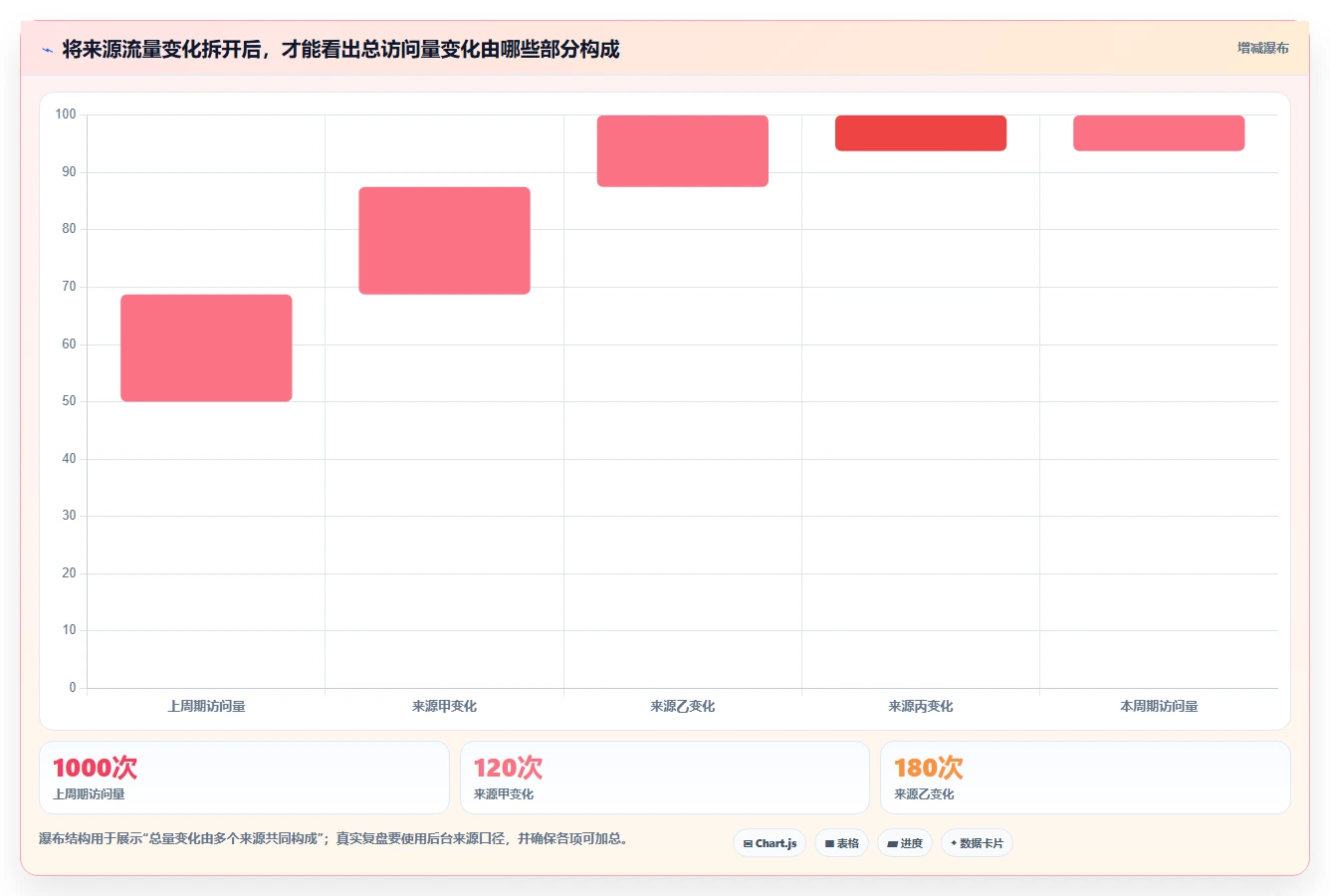Click the y-axis value 50
1330x896 pixels.
point(69,401)
